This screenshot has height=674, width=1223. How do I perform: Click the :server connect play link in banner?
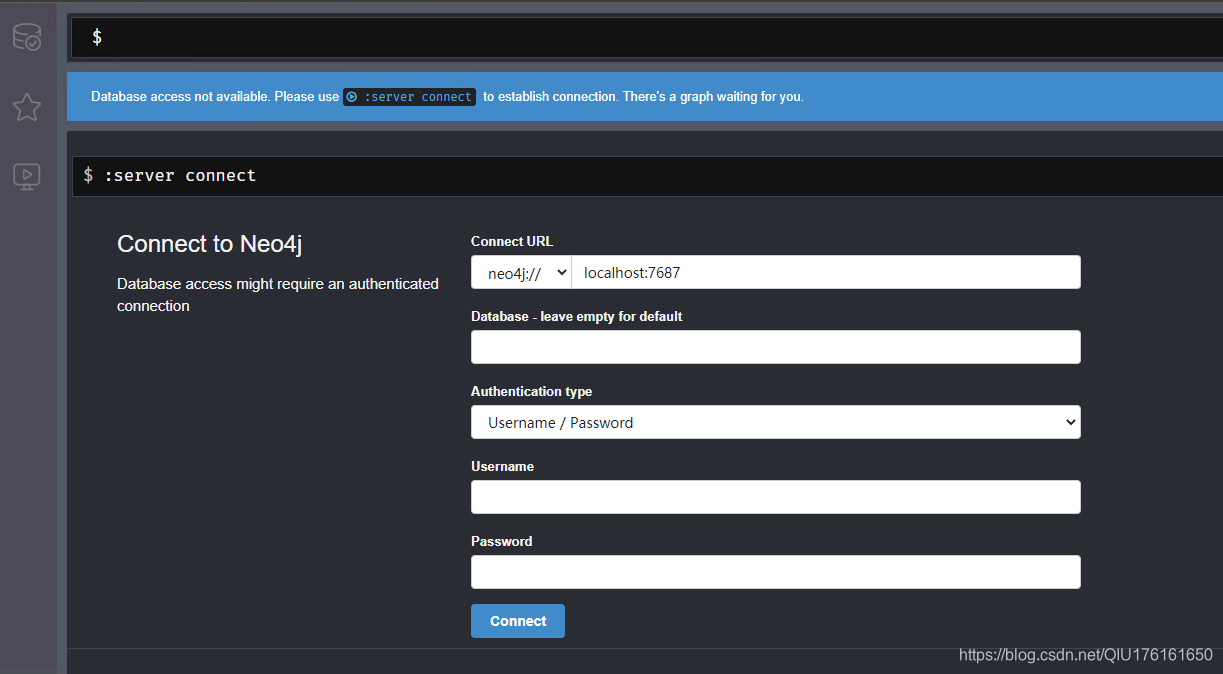(410, 97)
